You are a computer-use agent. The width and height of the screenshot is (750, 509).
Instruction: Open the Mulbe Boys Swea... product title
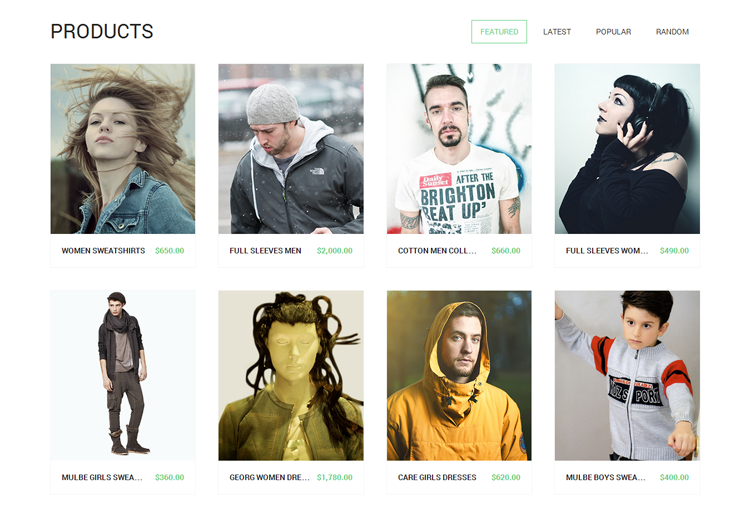tap(606, 477)
